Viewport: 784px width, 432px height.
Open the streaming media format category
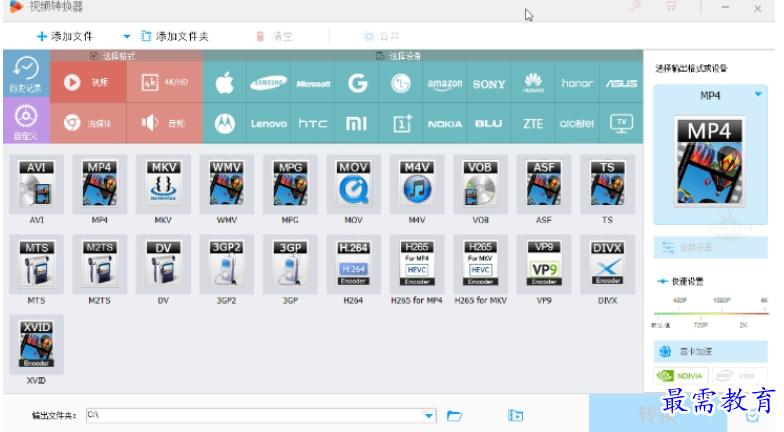click(88, 123)
